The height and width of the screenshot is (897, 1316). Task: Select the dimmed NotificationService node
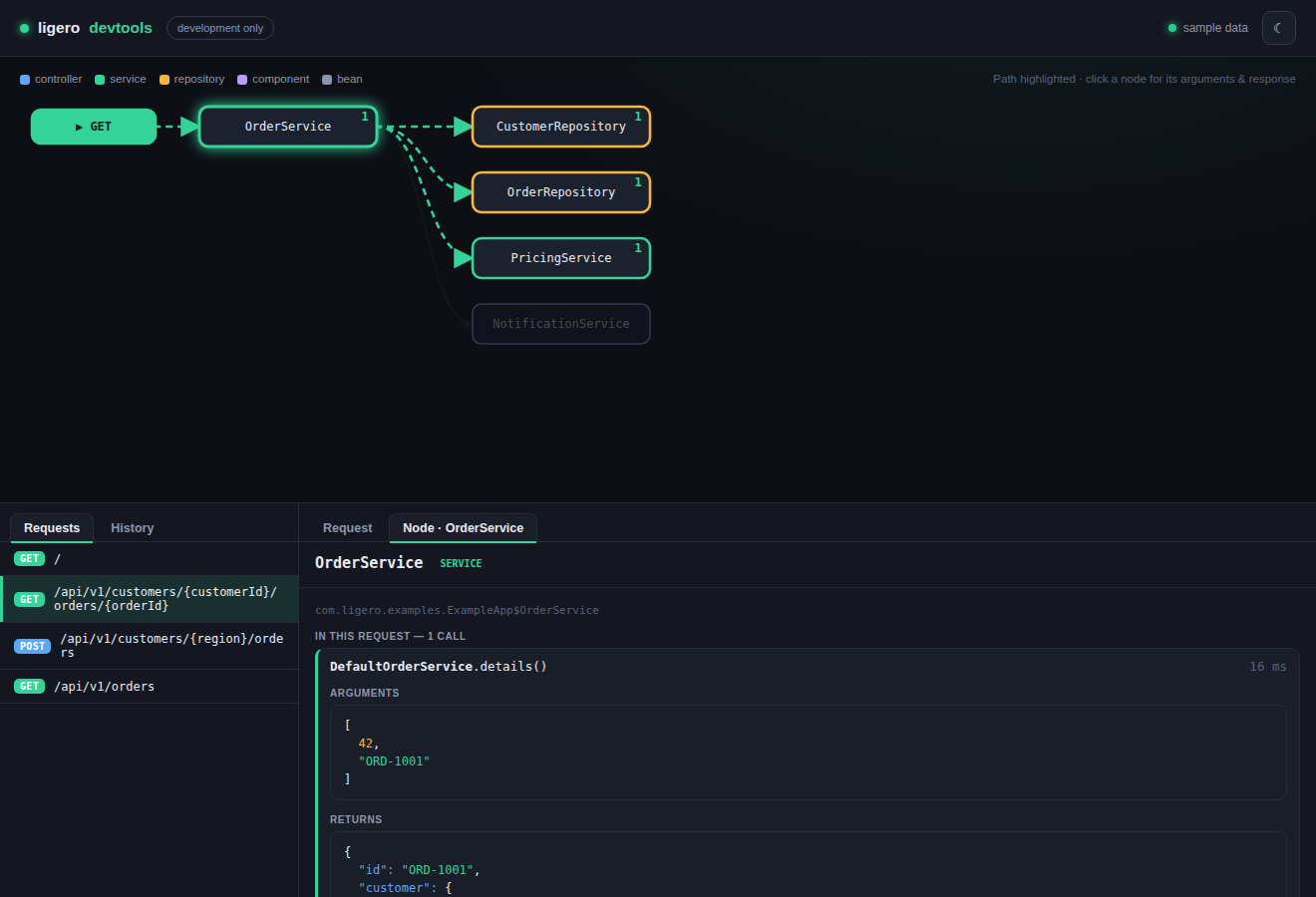[x=561, y=324]
